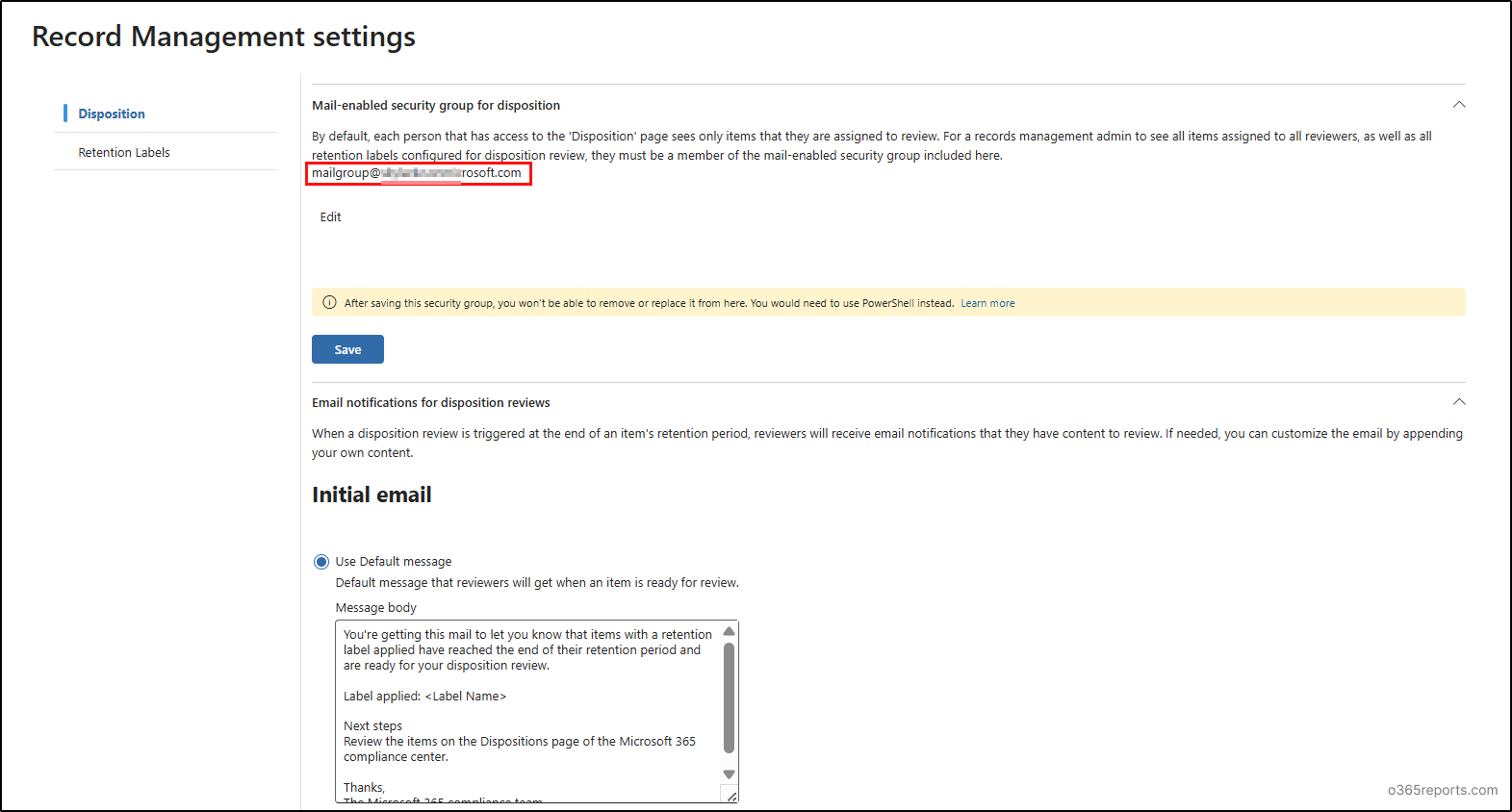Click the message body scrollbar down arrow
The height and width of the screenshot is (812, 1512).
pyautogui.click(x=729, y=774)
